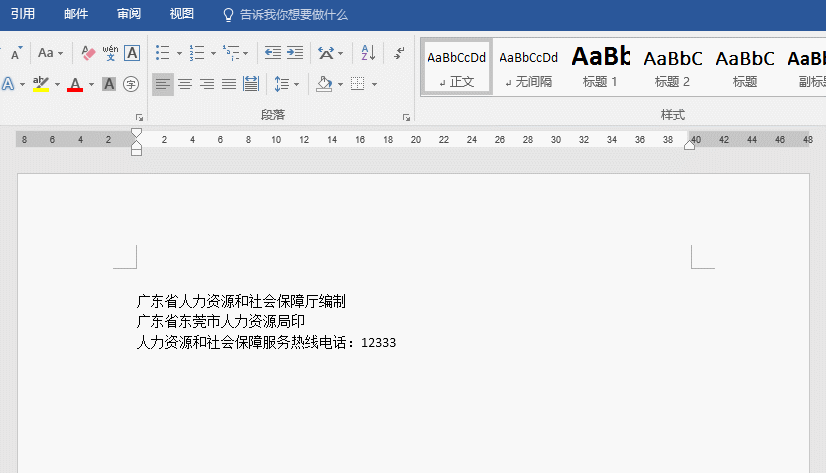Click the paragraph shading bucket icon
Screen dimensions: 826x473
pos(324,84)
